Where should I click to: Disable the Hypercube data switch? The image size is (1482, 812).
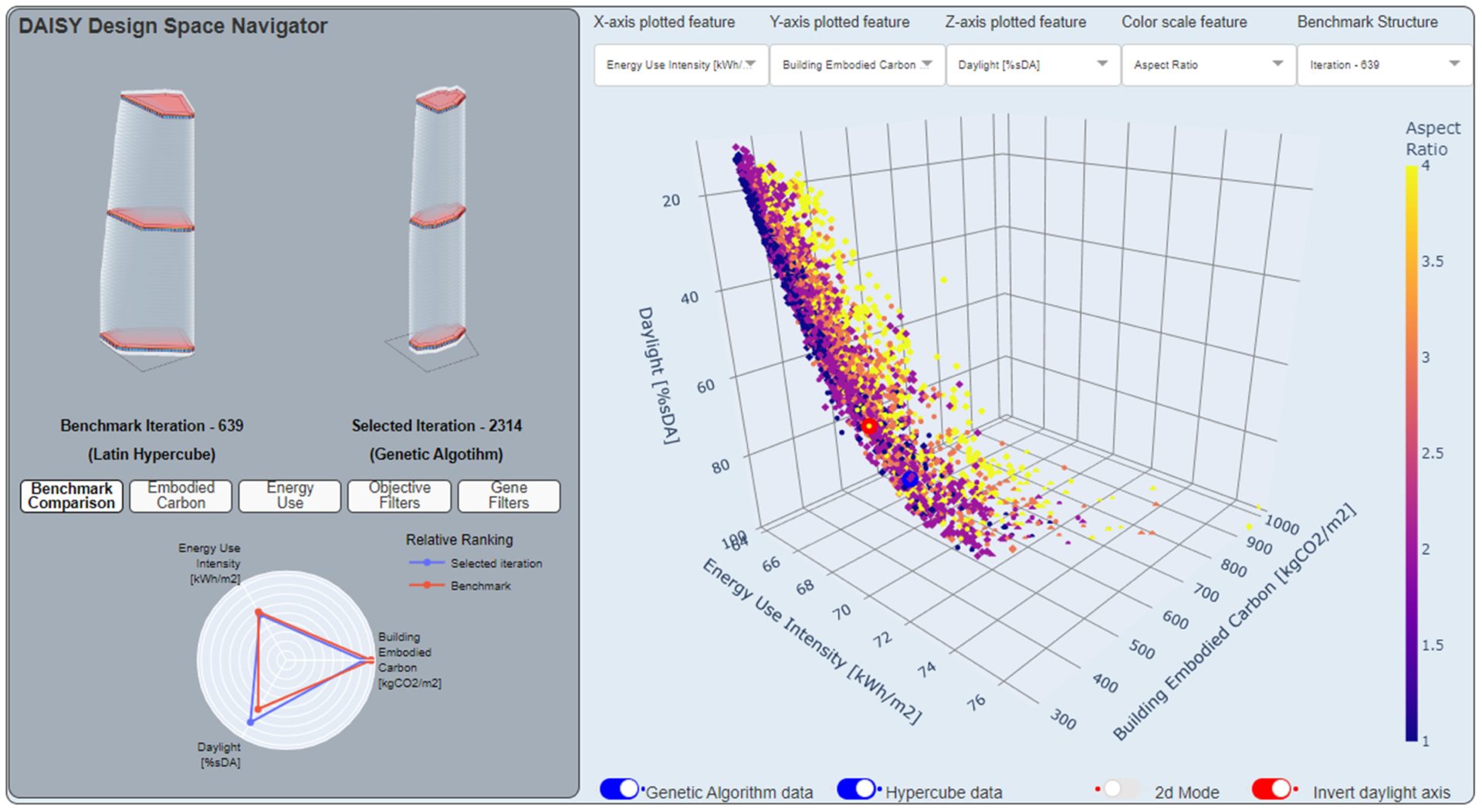[x=857, y=789]
